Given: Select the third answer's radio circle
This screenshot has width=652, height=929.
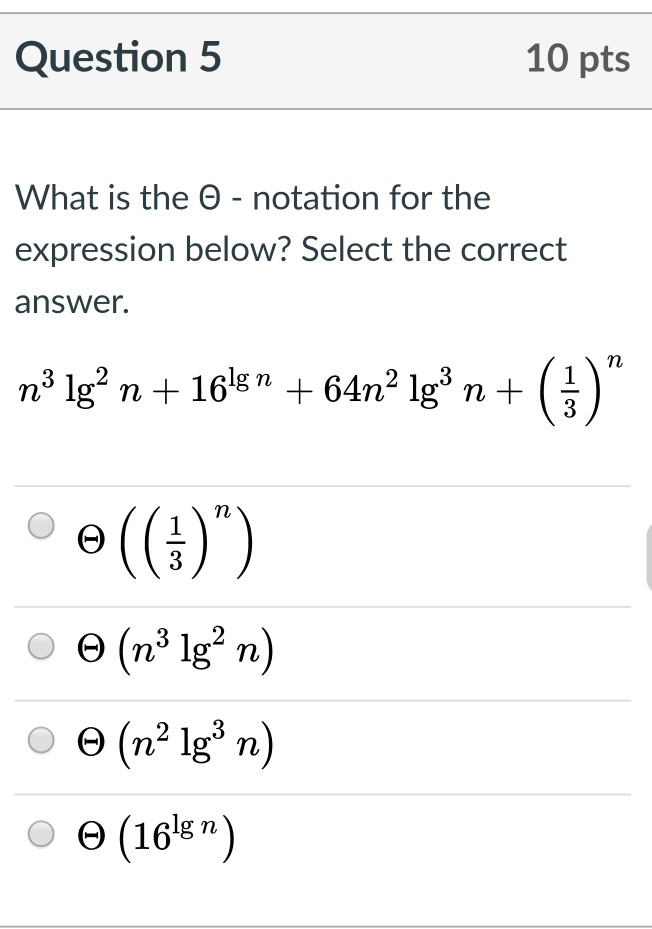Looking at the screenshot, I should click(40, 742).
